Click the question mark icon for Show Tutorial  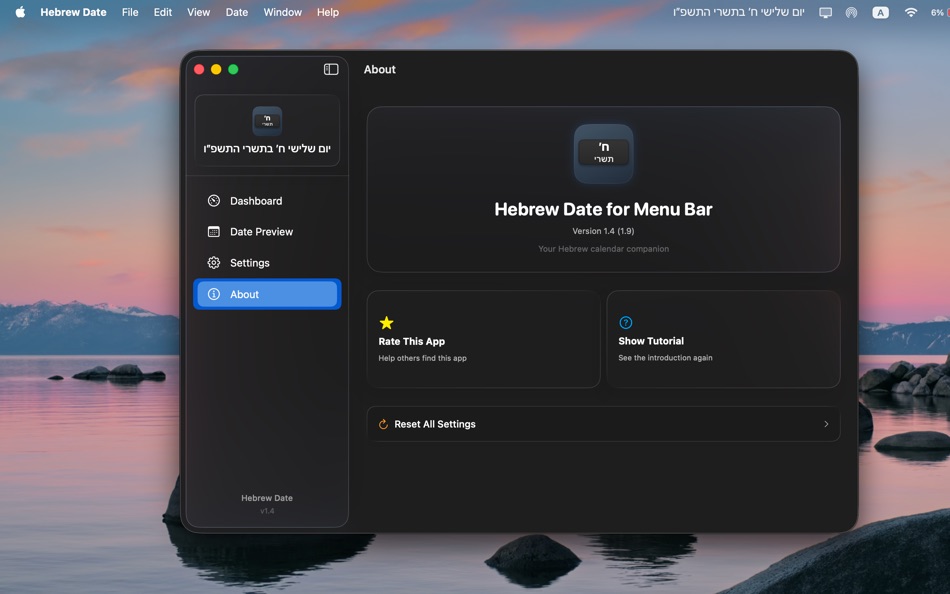pos(625,322)
